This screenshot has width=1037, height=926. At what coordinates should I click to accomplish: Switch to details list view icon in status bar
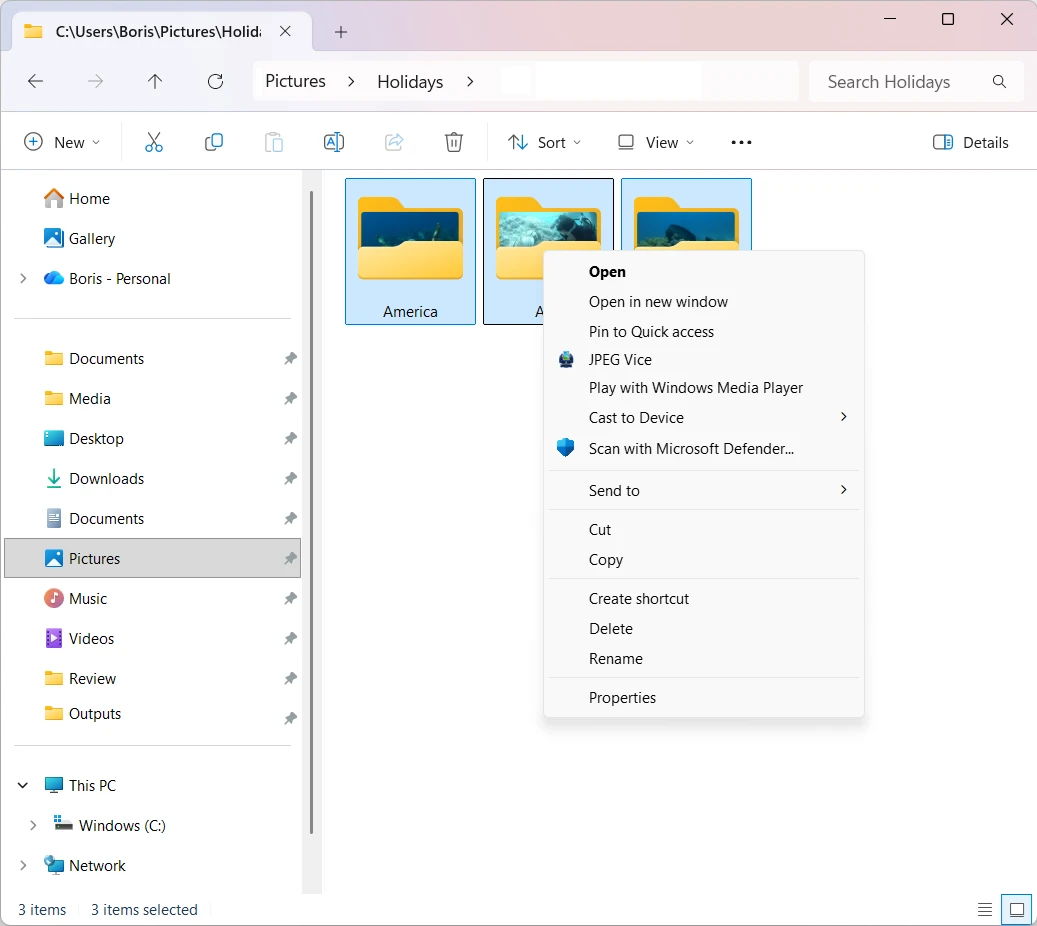point(985,909)
